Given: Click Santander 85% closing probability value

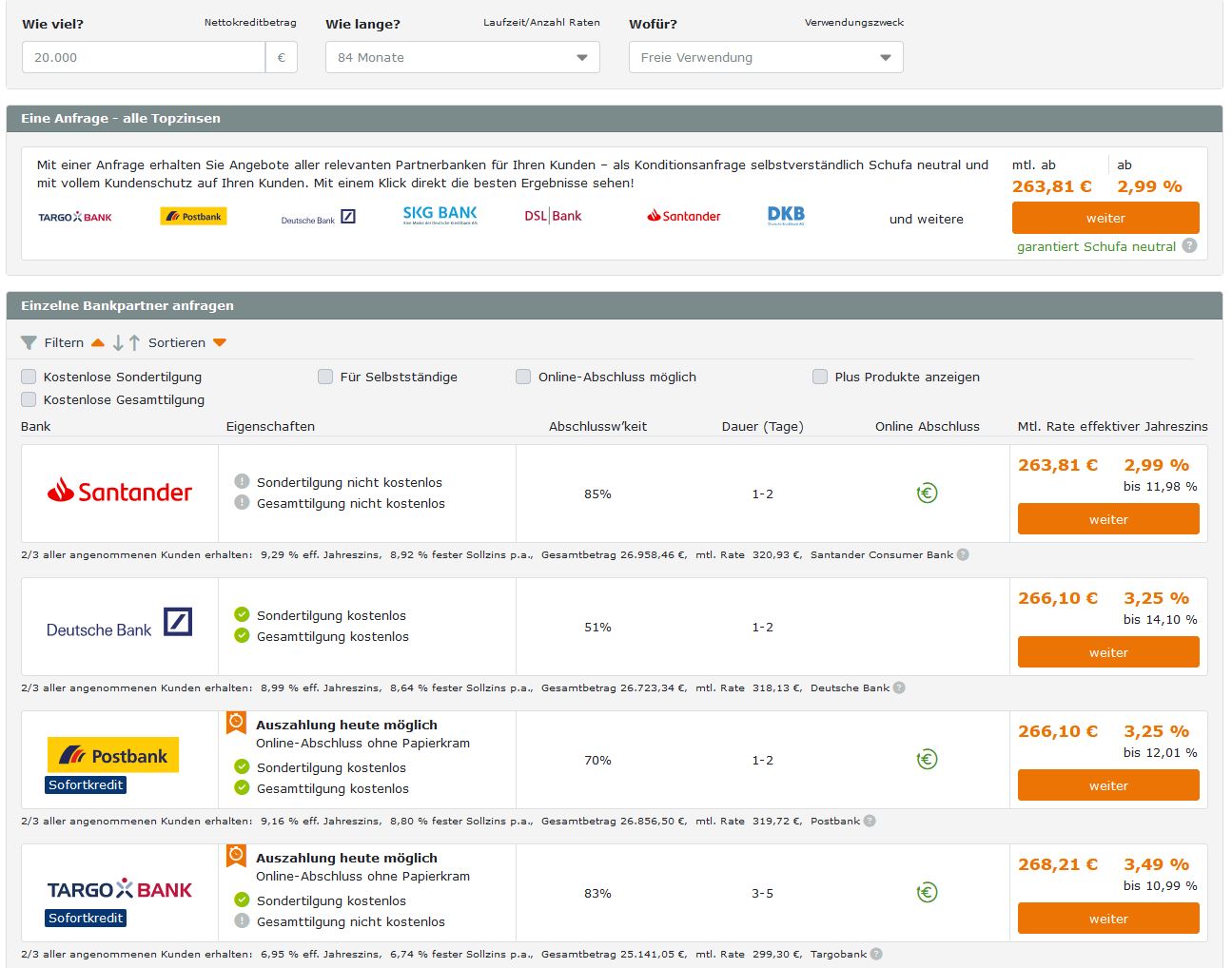Looking at the screenshot, I should click(x=597, y=494).
